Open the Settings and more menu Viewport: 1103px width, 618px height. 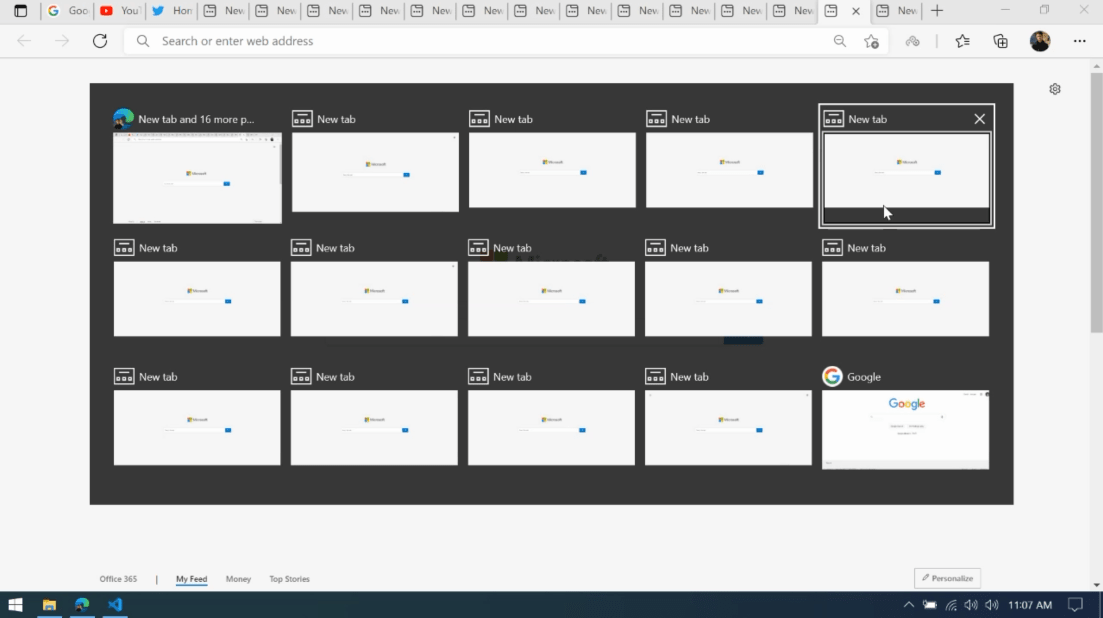(x=1079, y=41)
